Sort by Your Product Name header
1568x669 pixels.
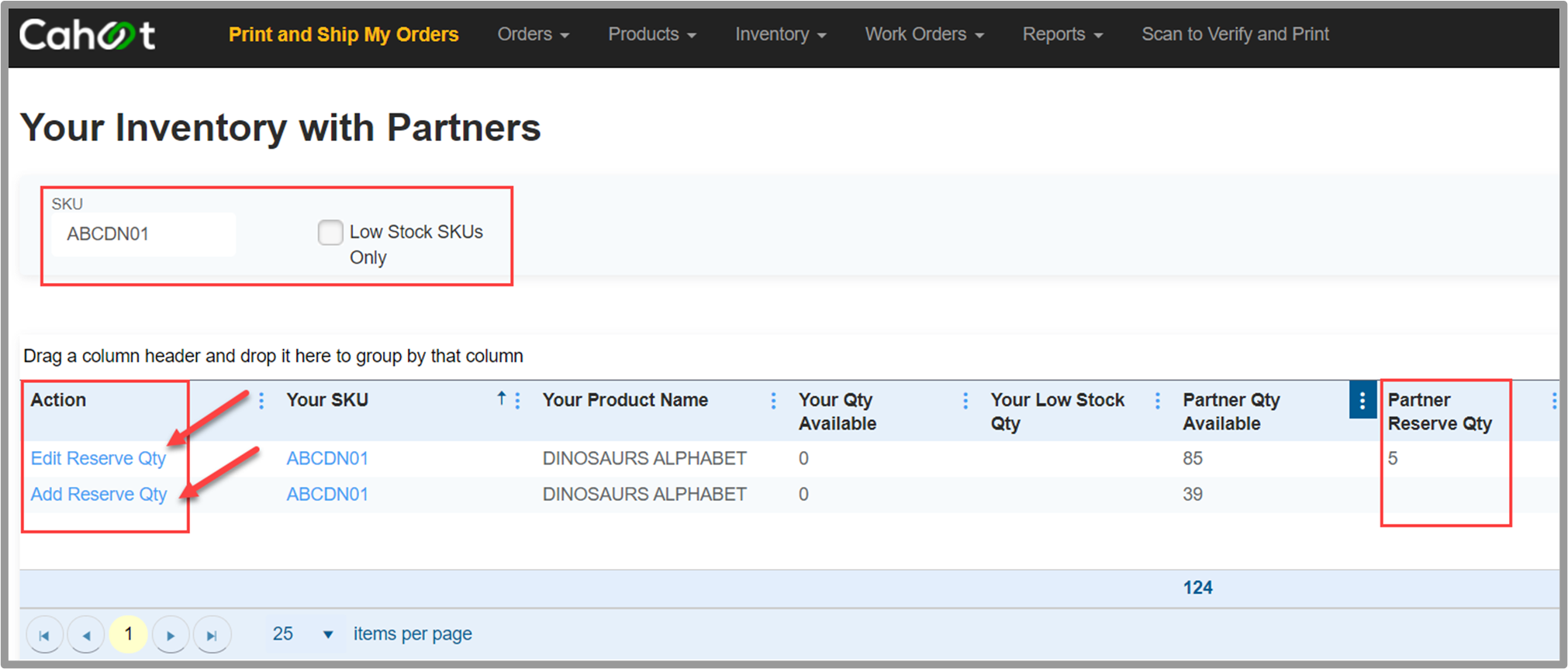[625, 400]
